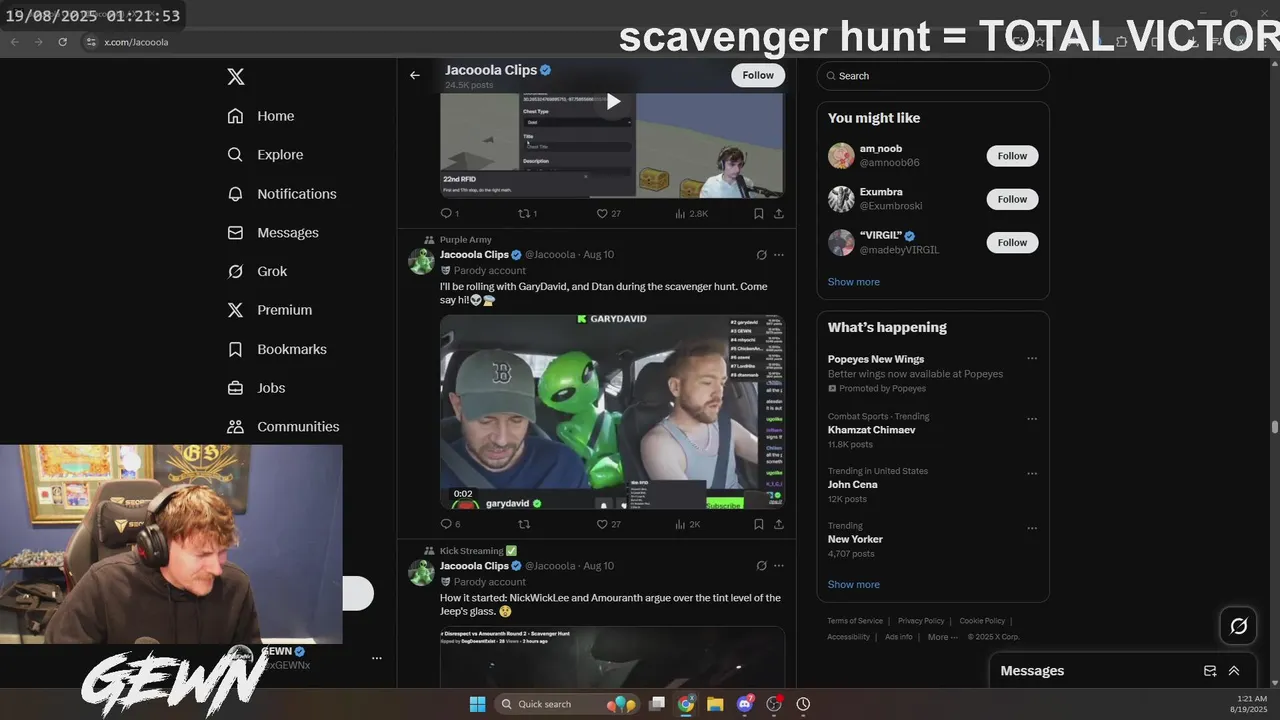Screen dimensions: 1280x720
Task: Bookmark the GaryDavid scavenger hunt post
Action: (759, 524)
